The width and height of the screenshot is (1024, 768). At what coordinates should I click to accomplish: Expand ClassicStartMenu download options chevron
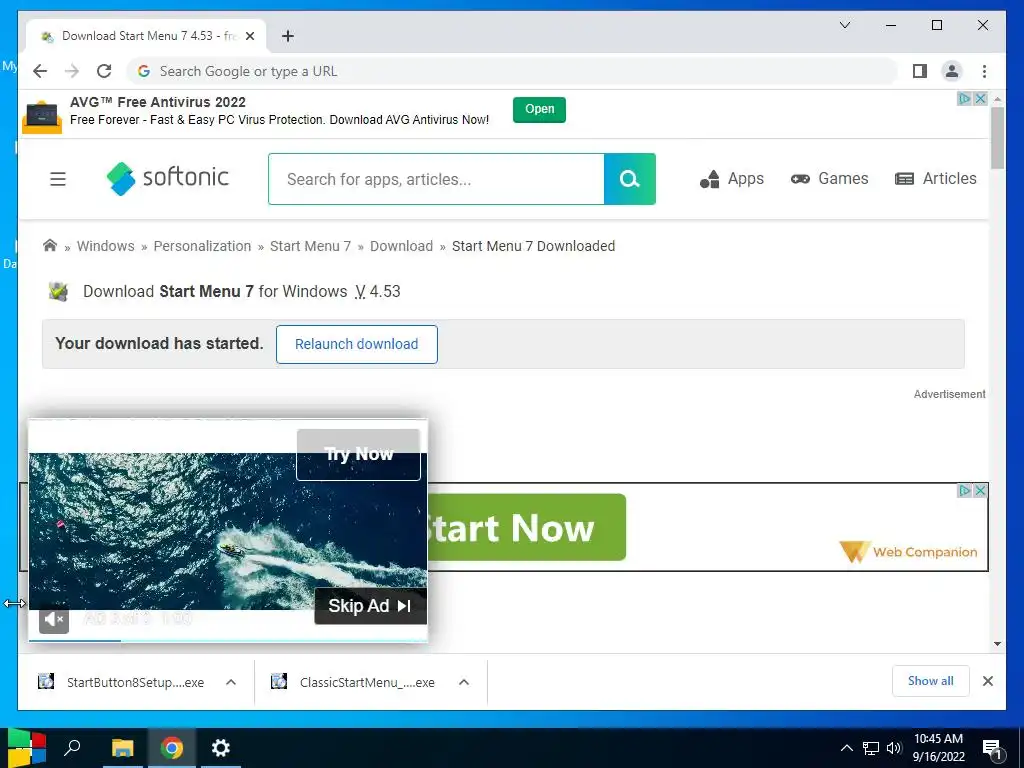click(464, 682)
